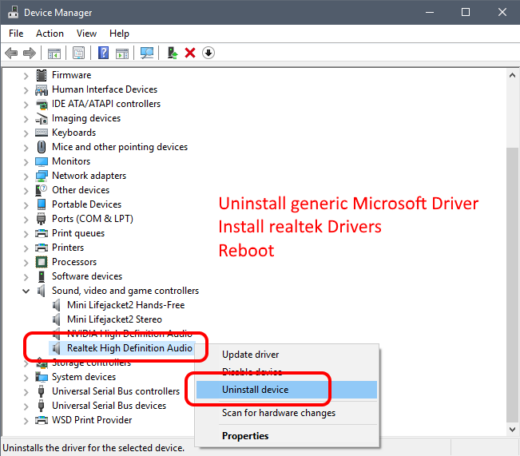Open the File menu

16,33
